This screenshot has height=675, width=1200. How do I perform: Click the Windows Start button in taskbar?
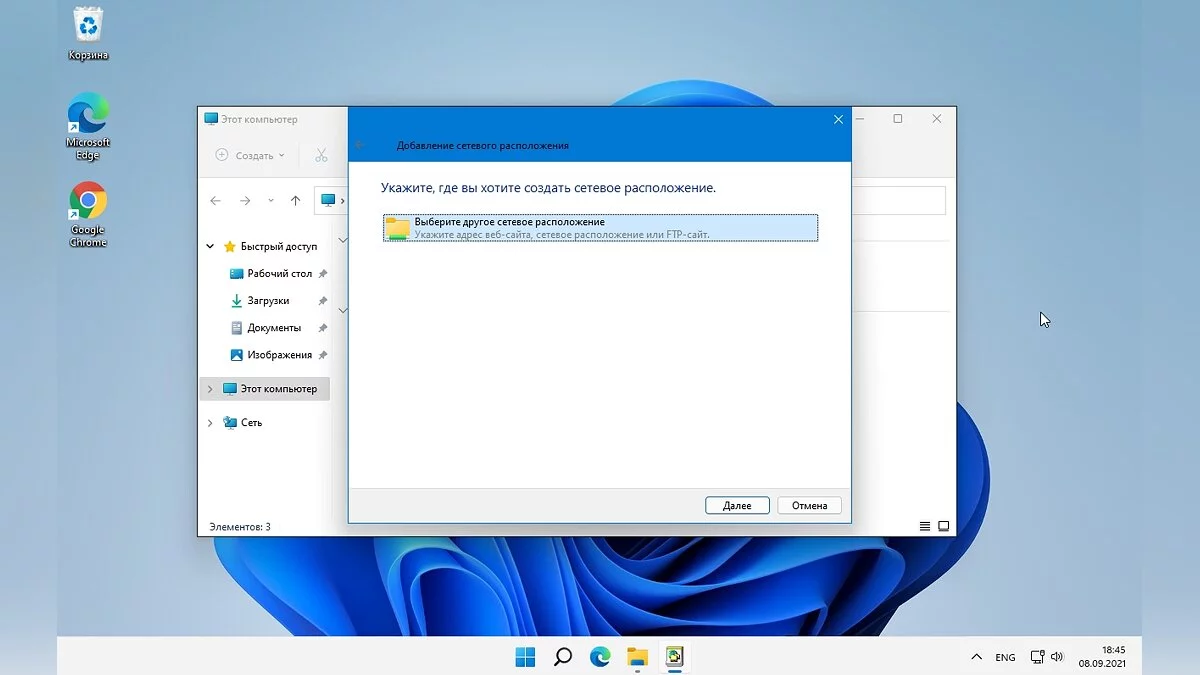525,657
